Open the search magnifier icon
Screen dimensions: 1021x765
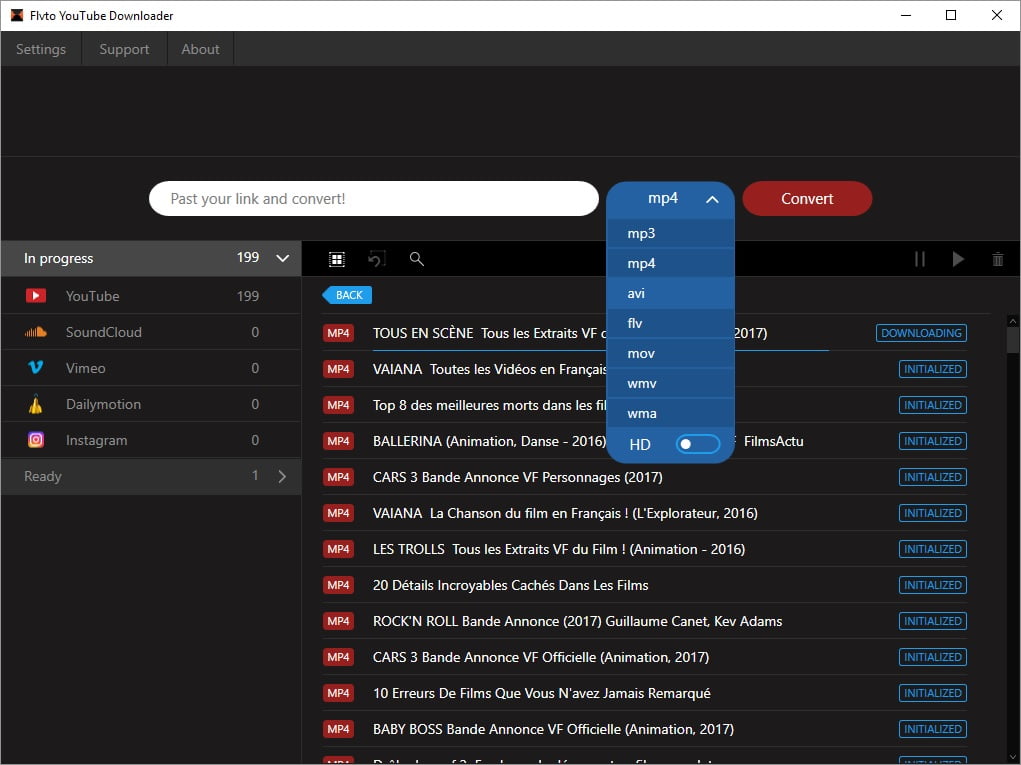click(417, 259)
